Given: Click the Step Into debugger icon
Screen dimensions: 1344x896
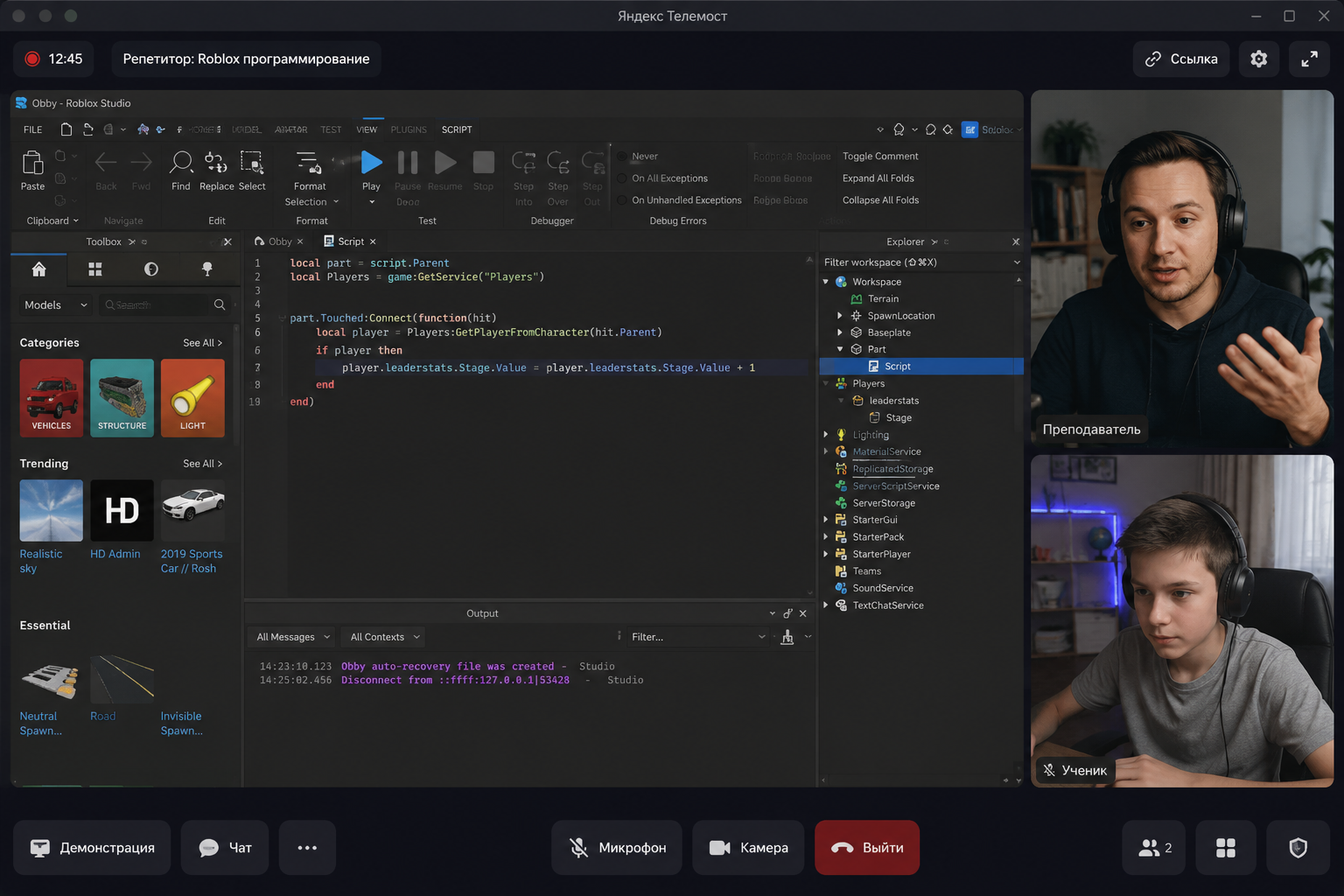Looking at the screenshot, I should click(523, 163).
